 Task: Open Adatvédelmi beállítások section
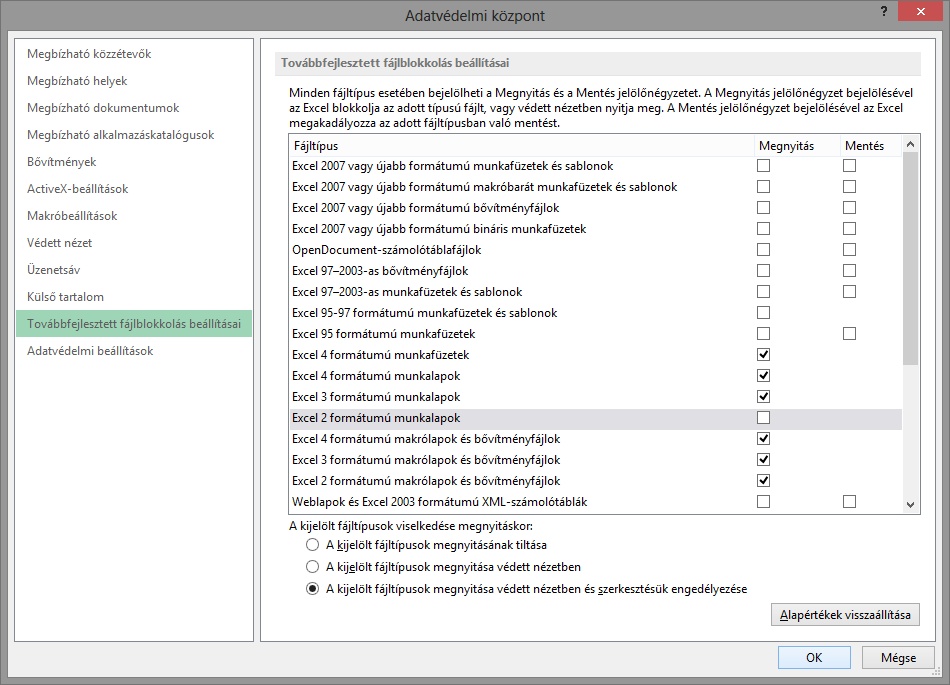(x=90, y=351)
